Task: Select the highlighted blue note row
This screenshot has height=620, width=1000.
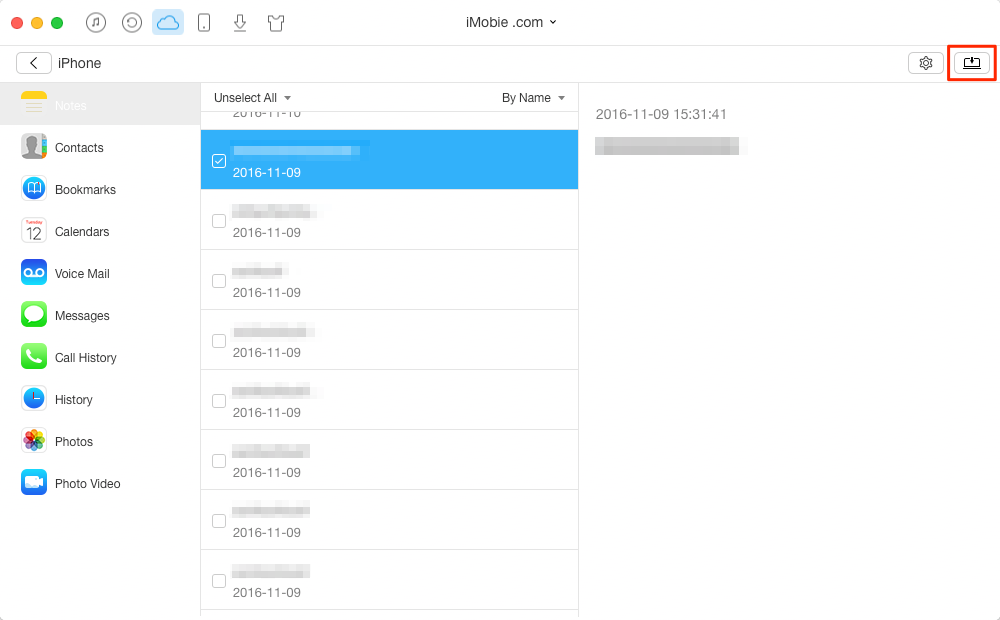Action: 389,159
